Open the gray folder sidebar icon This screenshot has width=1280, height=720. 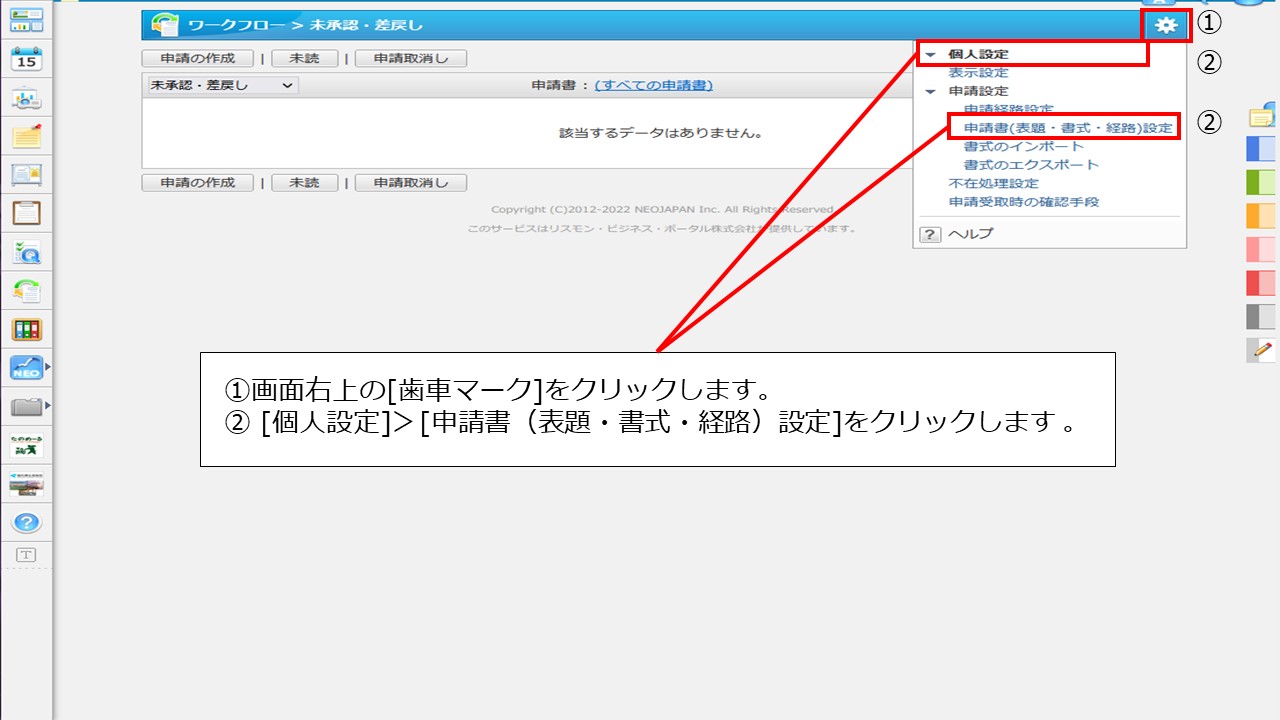(x=26, y=407)
